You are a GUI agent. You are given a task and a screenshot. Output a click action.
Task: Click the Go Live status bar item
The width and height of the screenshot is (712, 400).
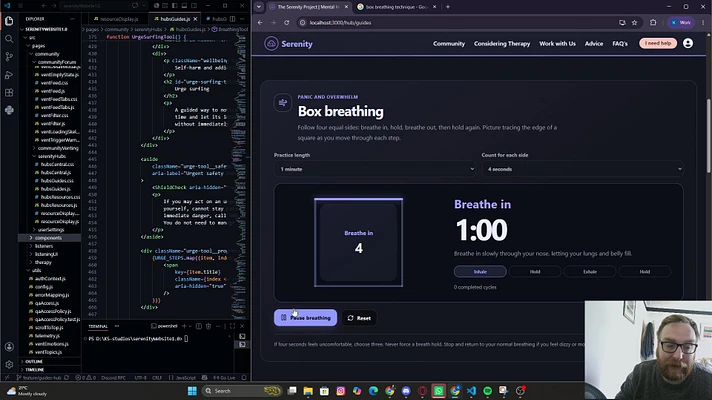(224, 378)
